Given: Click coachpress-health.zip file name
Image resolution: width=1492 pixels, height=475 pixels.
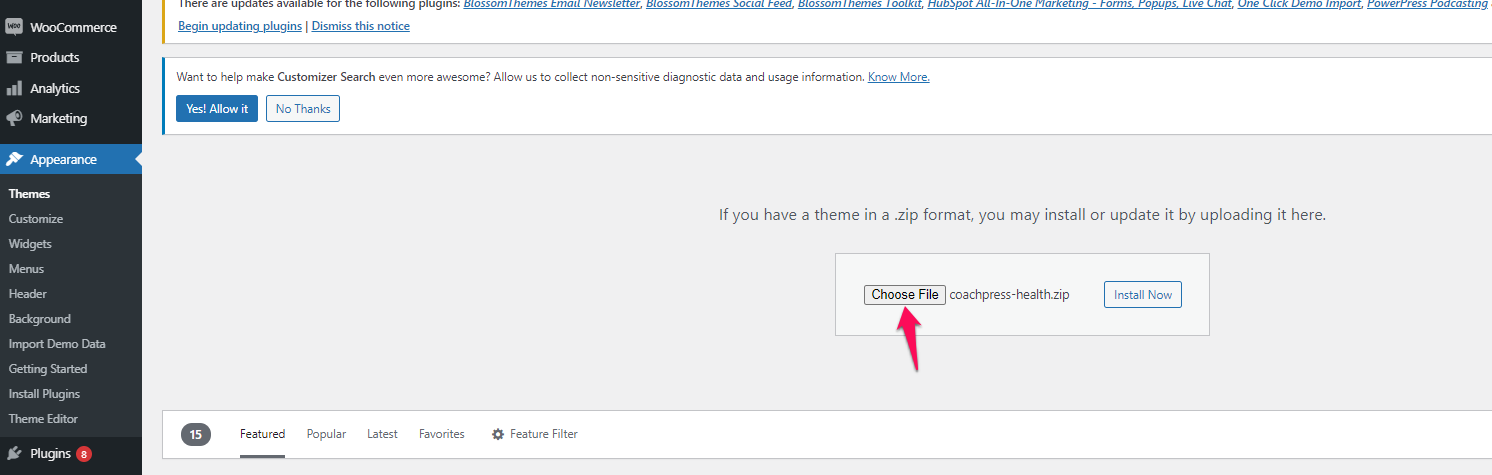Looking at the screenshot, I should pyautogui.click(x=1010, y=295).
